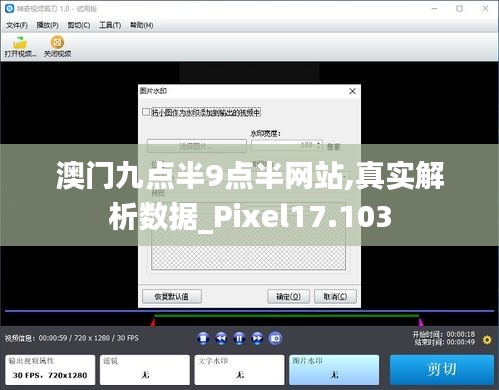Rewind video with the backward button
Screen dimensions: 499x390
pyautogui.click(x=221, y=339)
